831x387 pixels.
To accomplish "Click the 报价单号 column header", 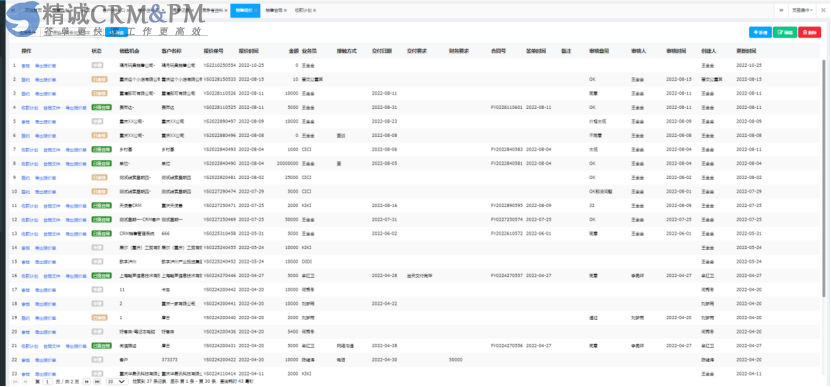I will point(214,51).
